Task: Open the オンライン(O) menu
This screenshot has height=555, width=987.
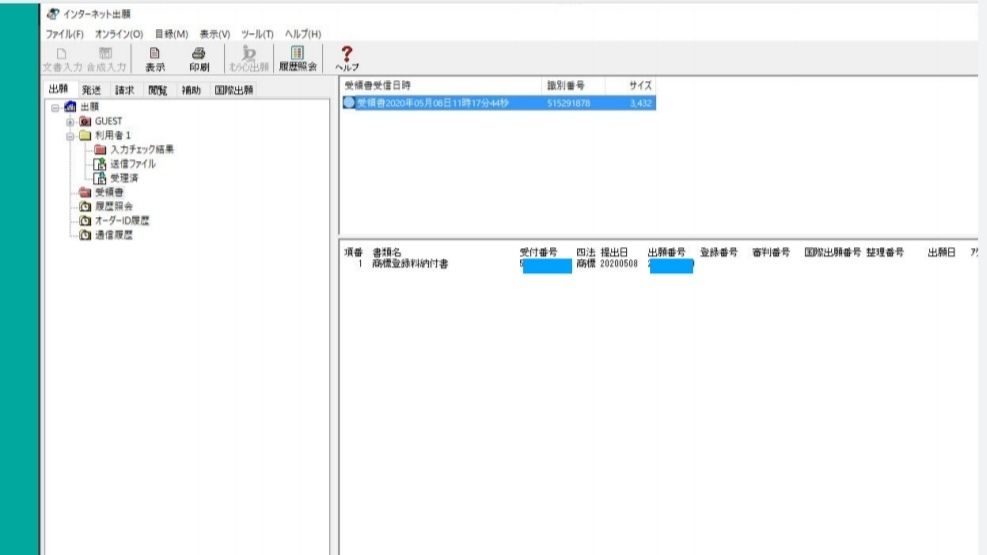Action: tap(119, 34)
